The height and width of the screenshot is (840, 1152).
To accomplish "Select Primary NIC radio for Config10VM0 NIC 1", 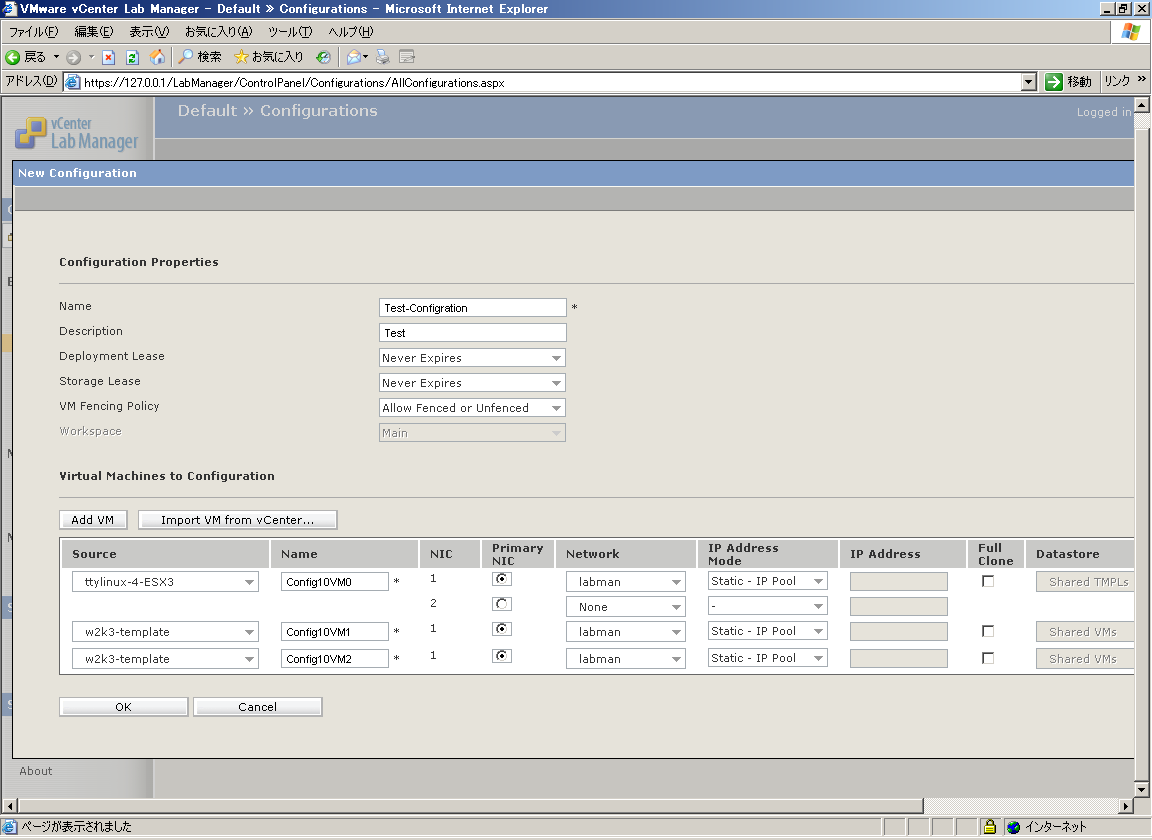I will pos(501,579).
